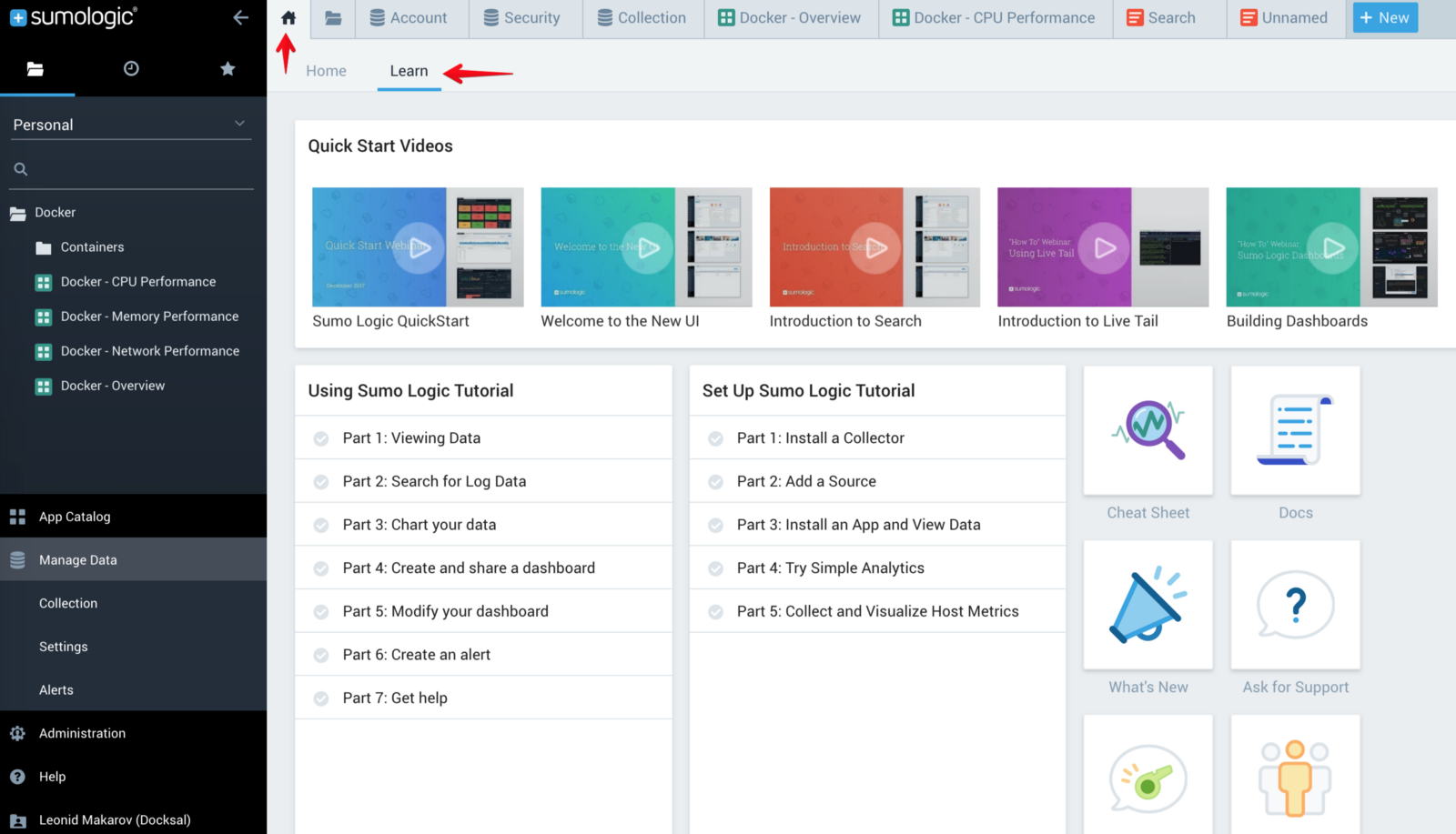Click the Home icon tab

[288, 18]
